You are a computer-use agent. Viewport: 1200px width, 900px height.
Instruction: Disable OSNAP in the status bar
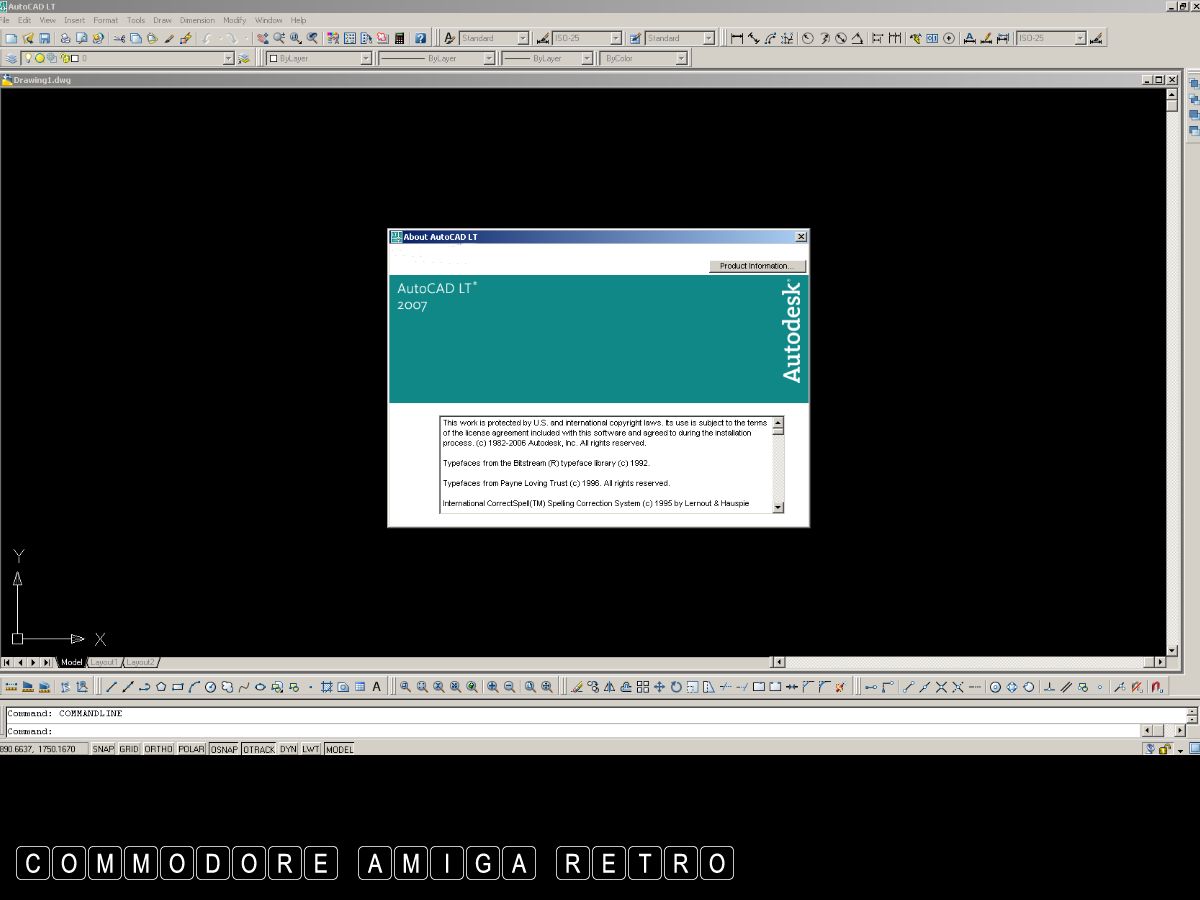click(224, 749)
